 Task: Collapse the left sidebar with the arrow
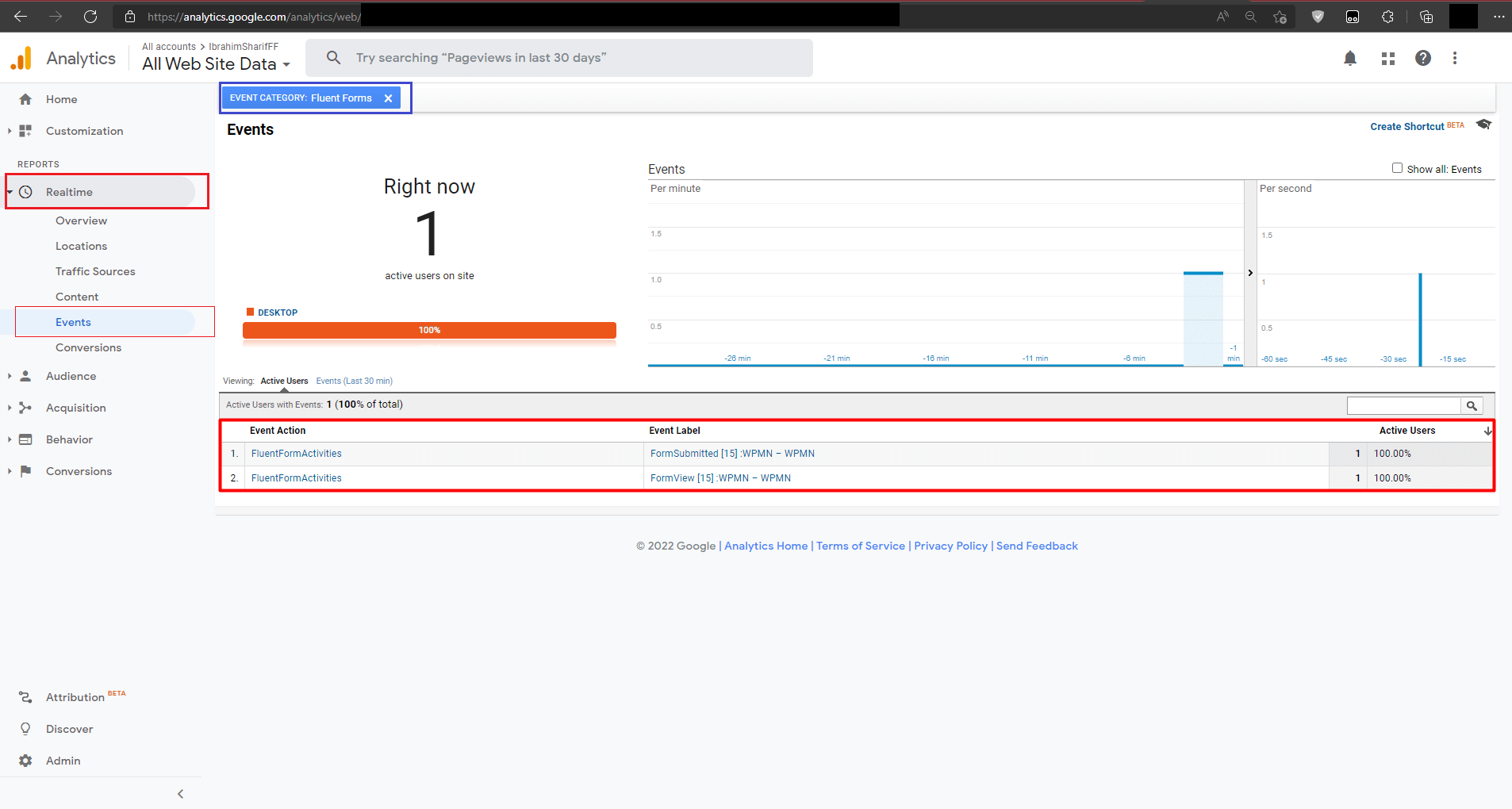click(180, 794)
